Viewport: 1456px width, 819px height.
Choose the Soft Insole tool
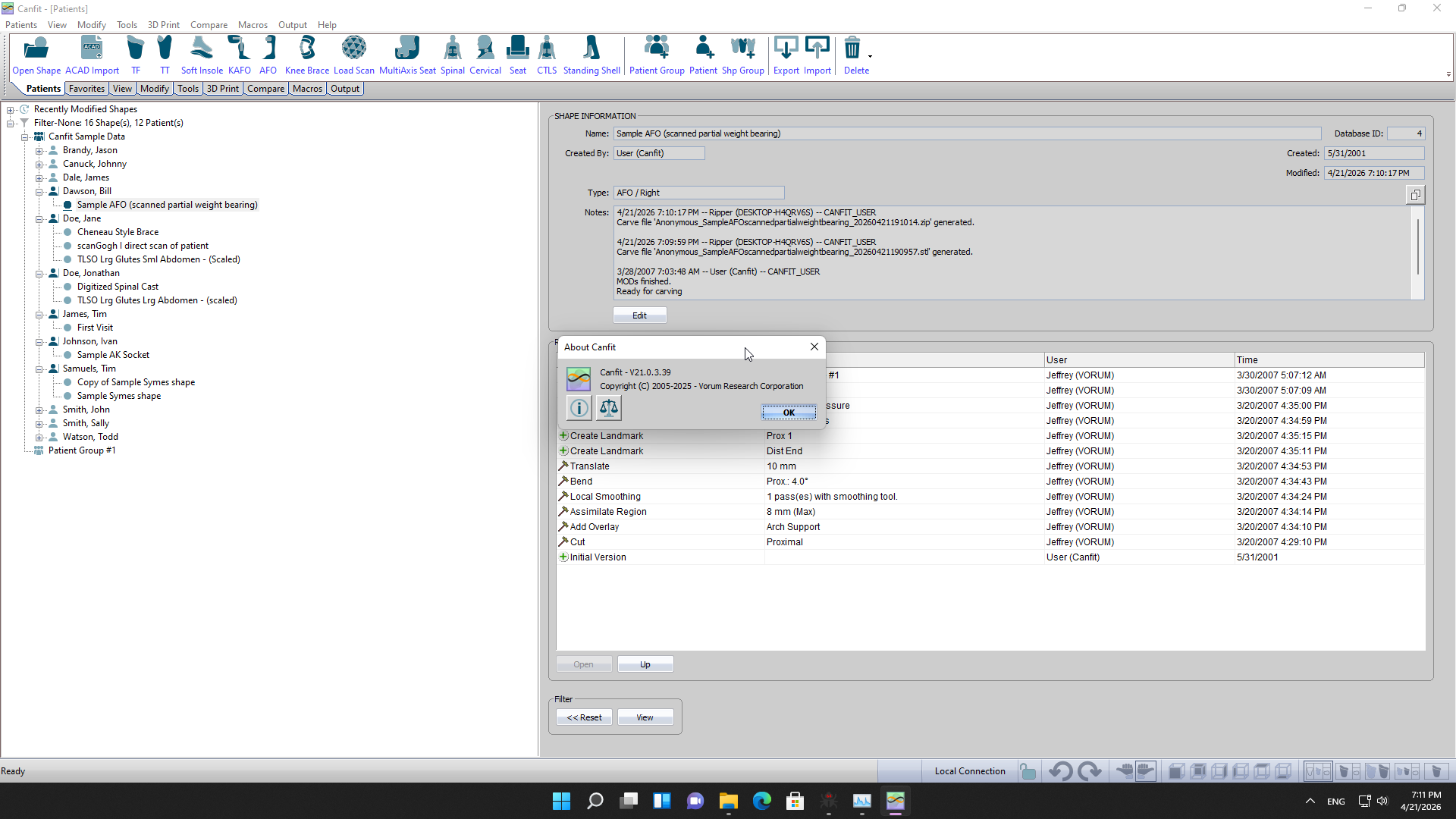(x=202, y=55)
